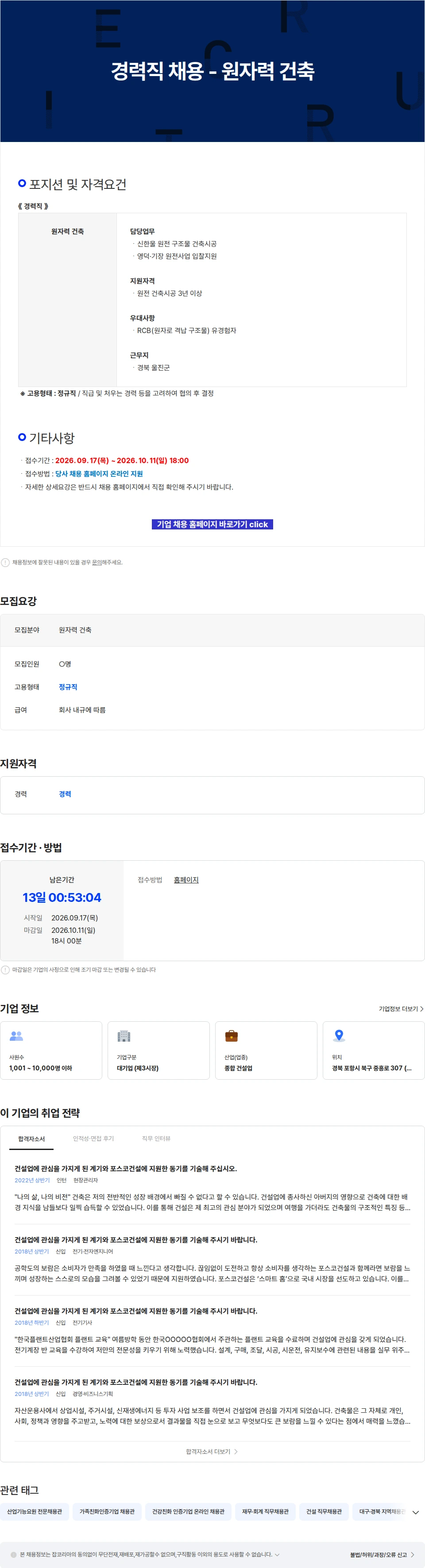Click the employees icon in 사원수 card

[16, 1035]
